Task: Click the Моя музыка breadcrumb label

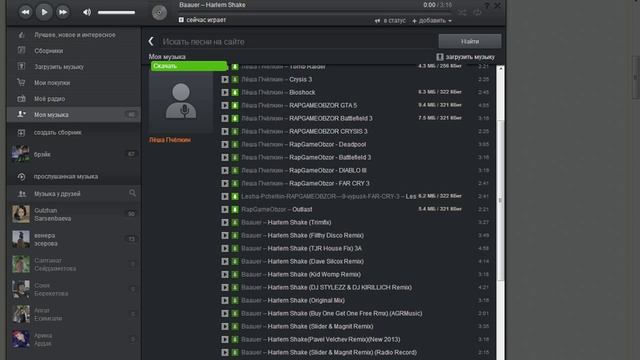Action: coord(167,57)
